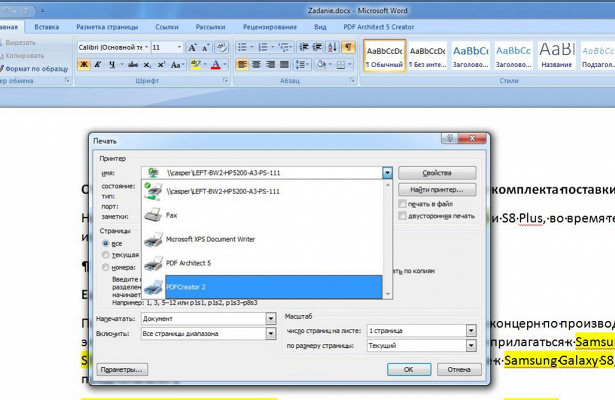Cancel print dialog with Отмена
615x400 pixels.
pos(459,369)
